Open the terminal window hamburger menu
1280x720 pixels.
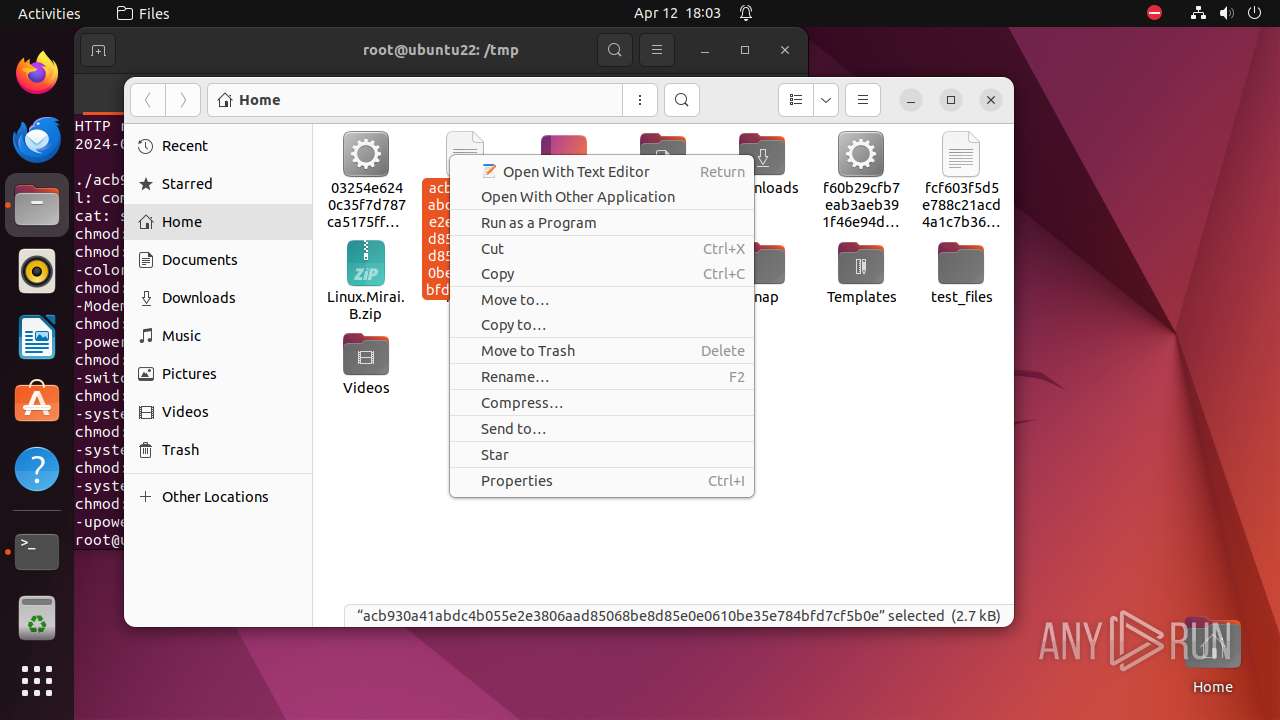tap(656, 50)
